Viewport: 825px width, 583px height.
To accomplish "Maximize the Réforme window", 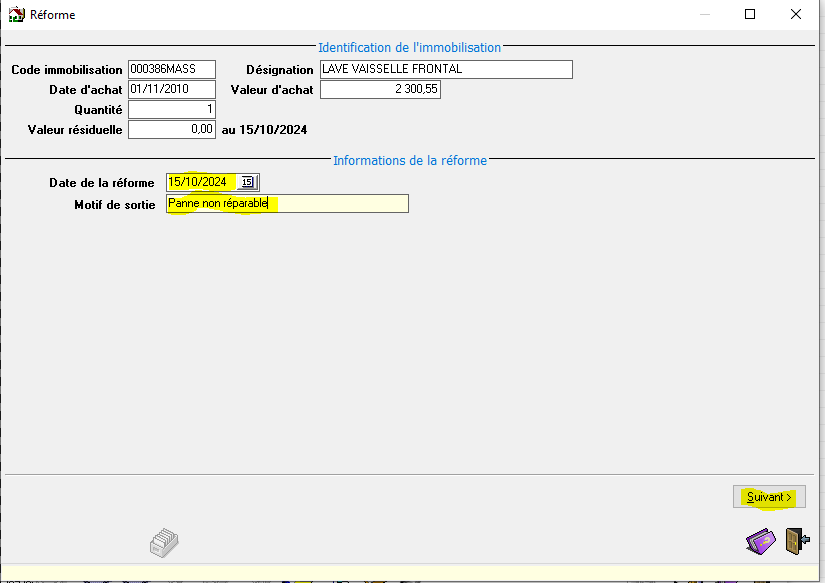I will 750,15.
